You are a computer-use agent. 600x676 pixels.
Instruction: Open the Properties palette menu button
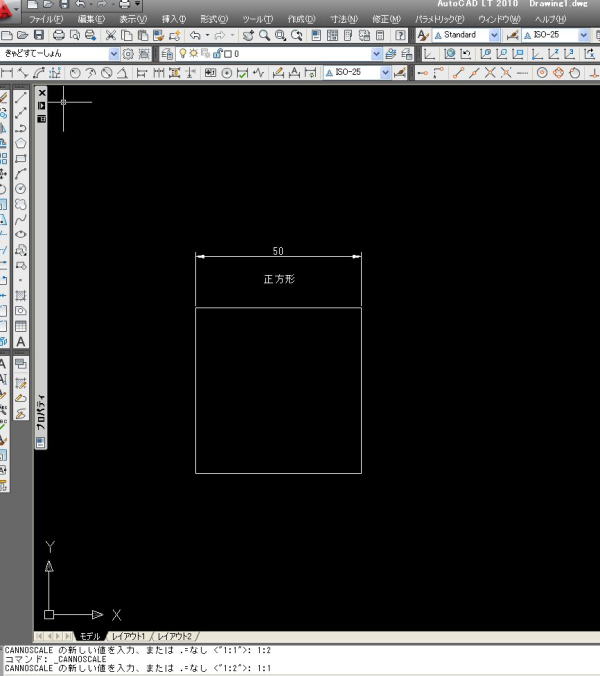point(42,119)
